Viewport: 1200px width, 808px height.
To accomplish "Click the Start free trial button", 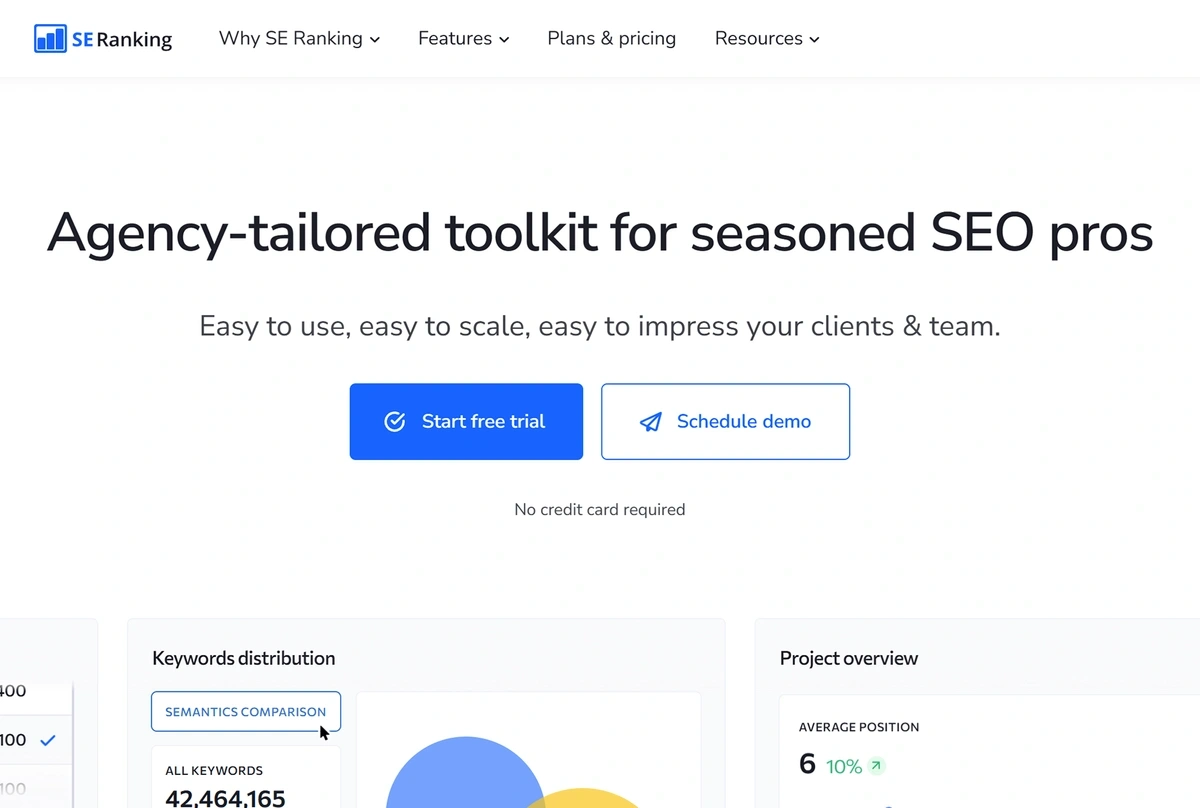I will click(466, 421).
